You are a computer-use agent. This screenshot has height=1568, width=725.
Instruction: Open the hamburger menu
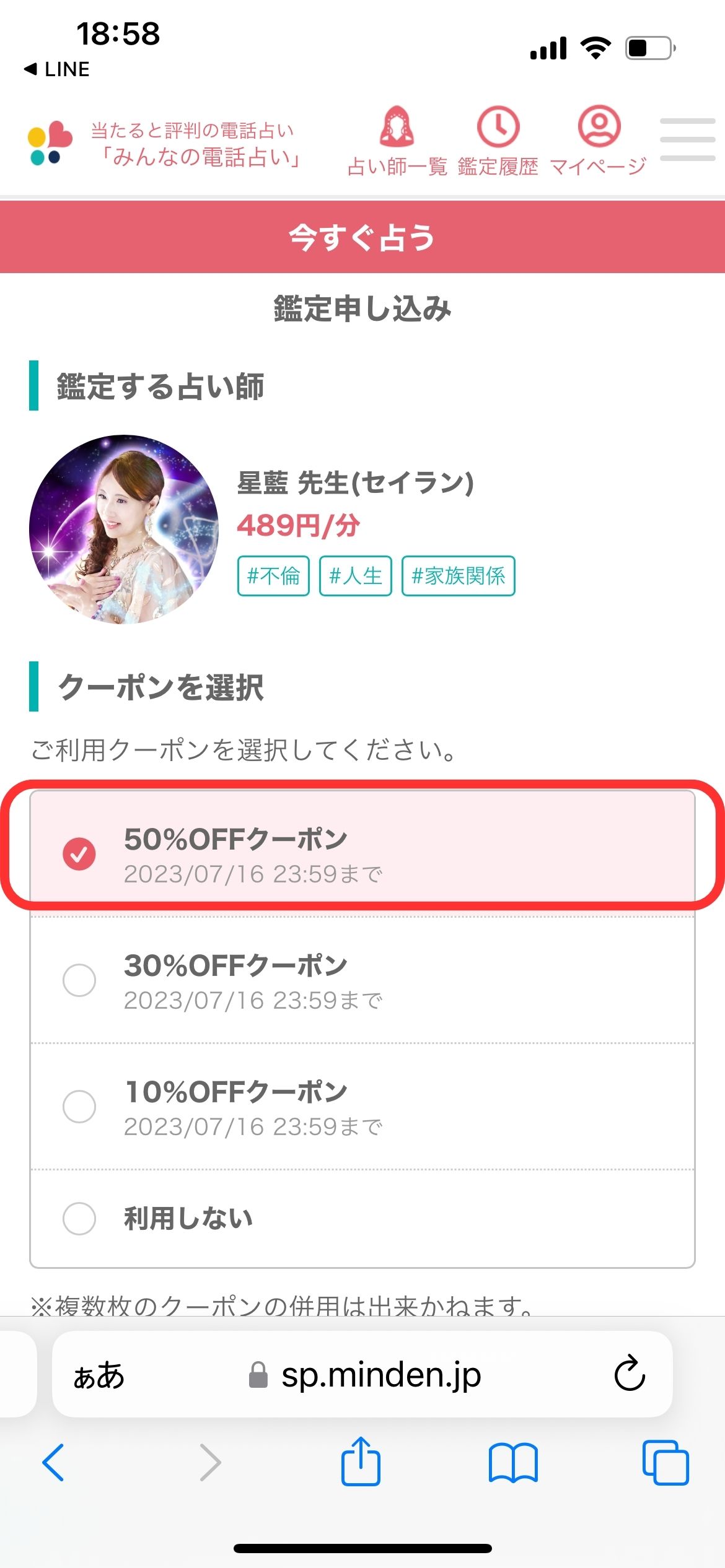(x=687, y=140)
